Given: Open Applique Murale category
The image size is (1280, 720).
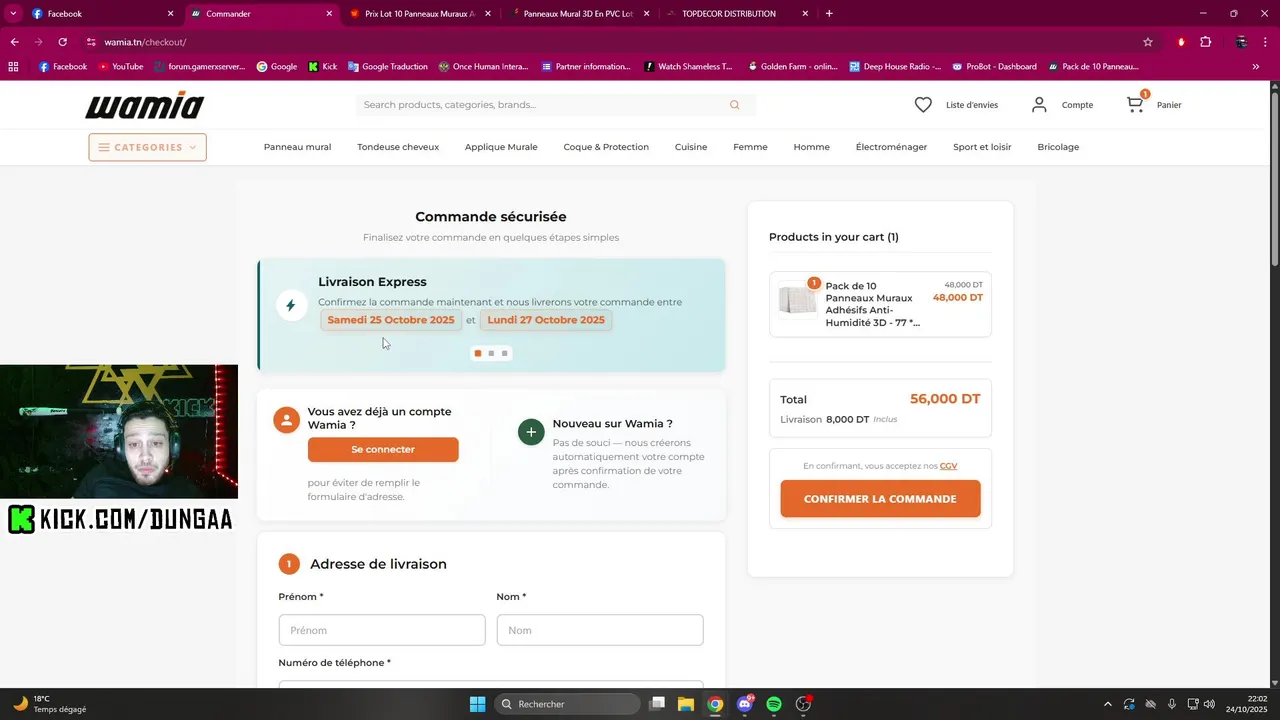Looking at the screenshot, I should (501, 147).
